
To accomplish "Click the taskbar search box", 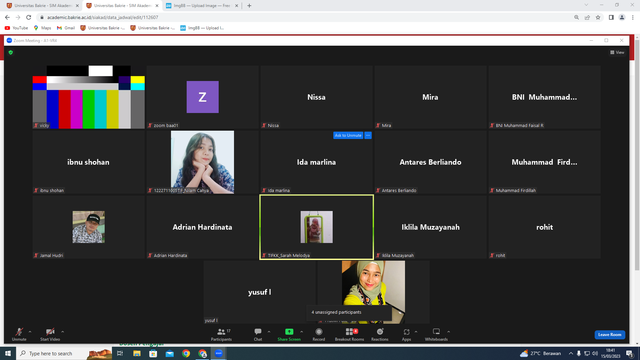I will tap(64, 353).
